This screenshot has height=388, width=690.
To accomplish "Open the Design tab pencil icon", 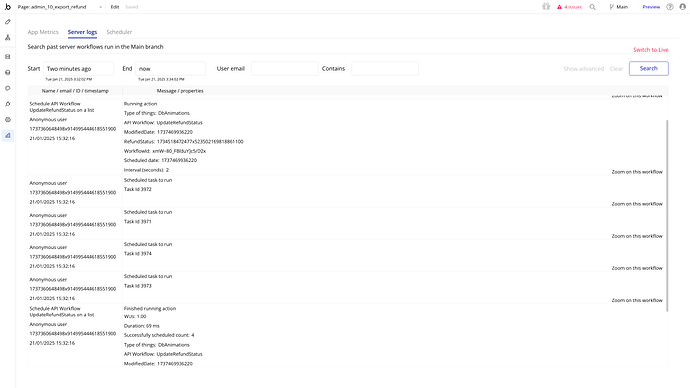I will coord(7,22).
